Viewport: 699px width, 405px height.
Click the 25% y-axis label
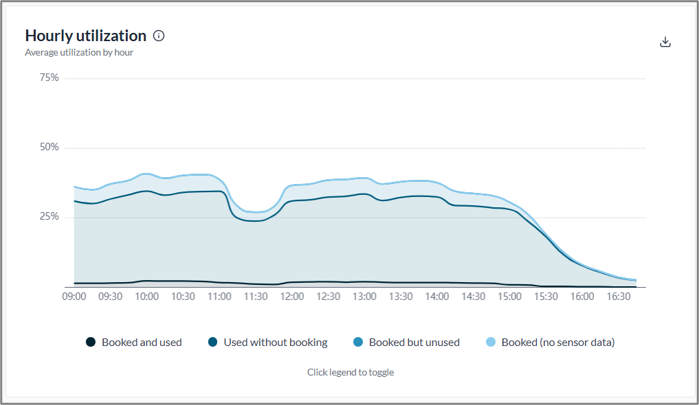(49, 217)
